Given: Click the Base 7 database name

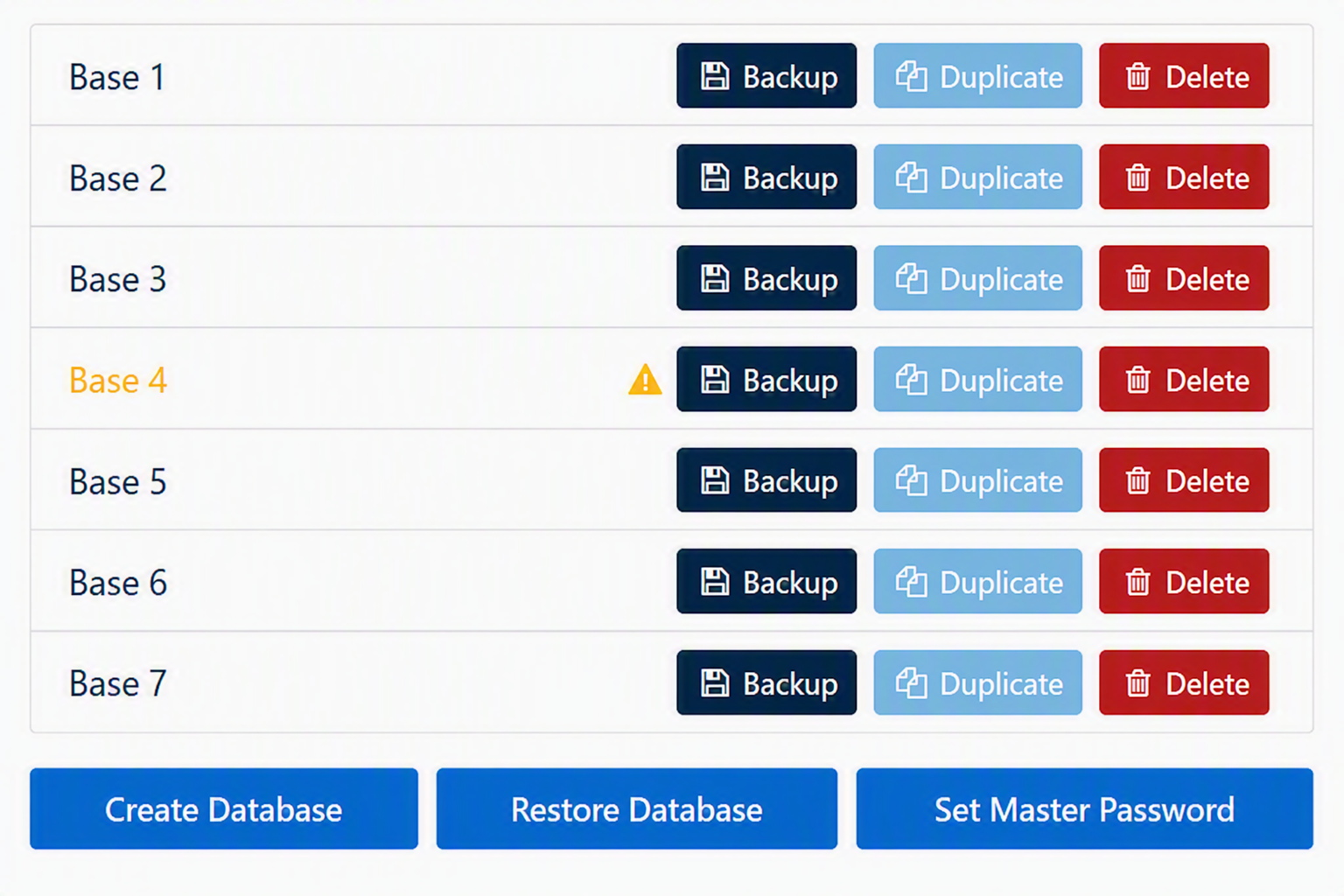Looking at the screenshot, I should coord(117,683).
